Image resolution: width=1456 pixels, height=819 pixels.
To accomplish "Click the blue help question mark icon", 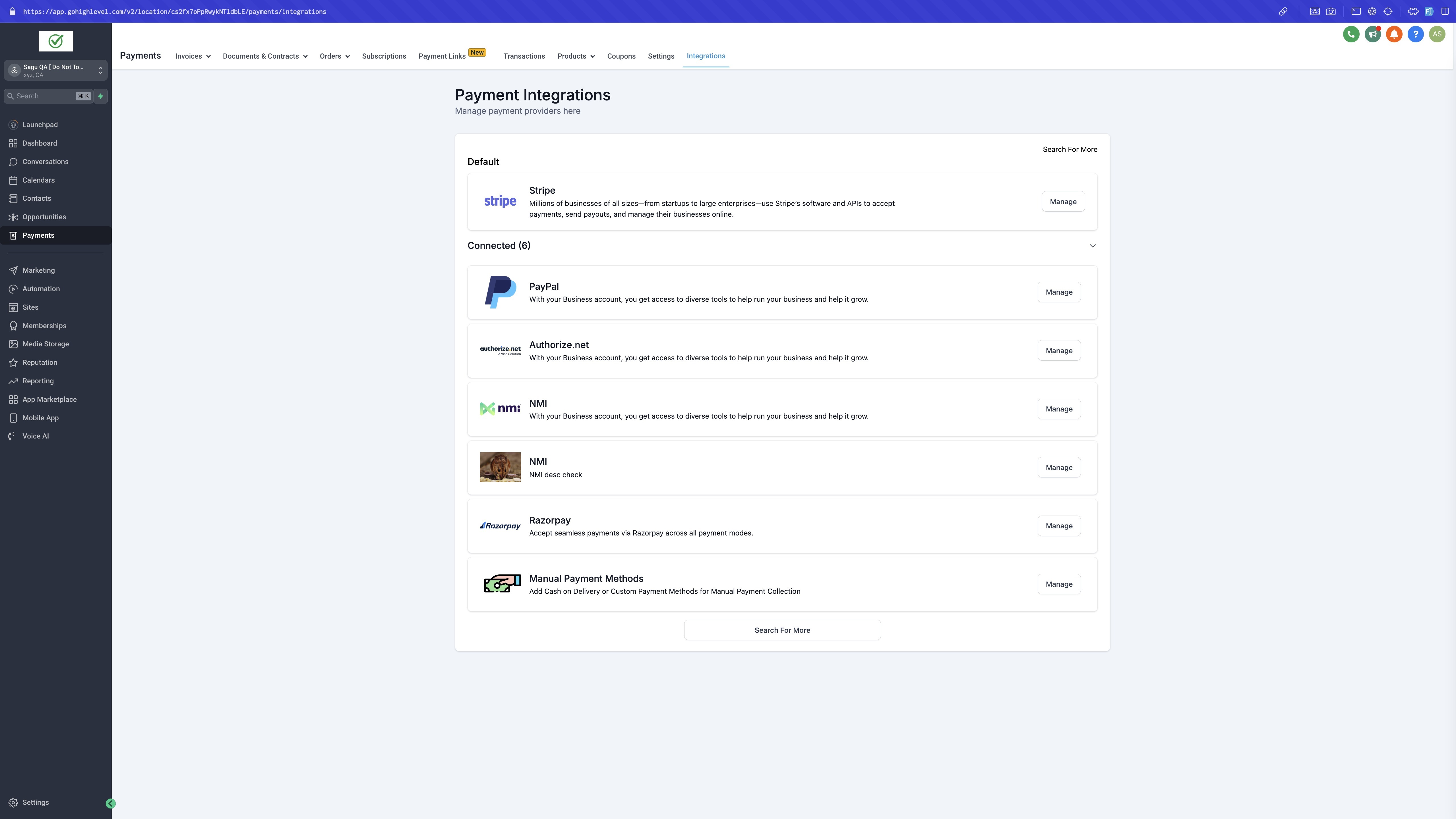I will tap(1415, 34).
